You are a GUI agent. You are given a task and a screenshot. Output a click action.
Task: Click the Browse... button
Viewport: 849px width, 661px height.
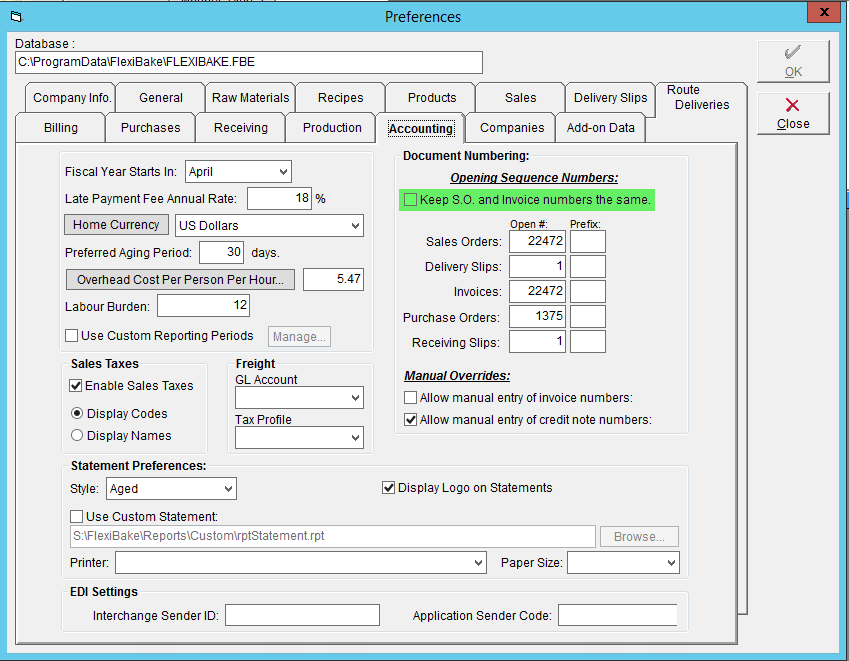tap(639, 536)
